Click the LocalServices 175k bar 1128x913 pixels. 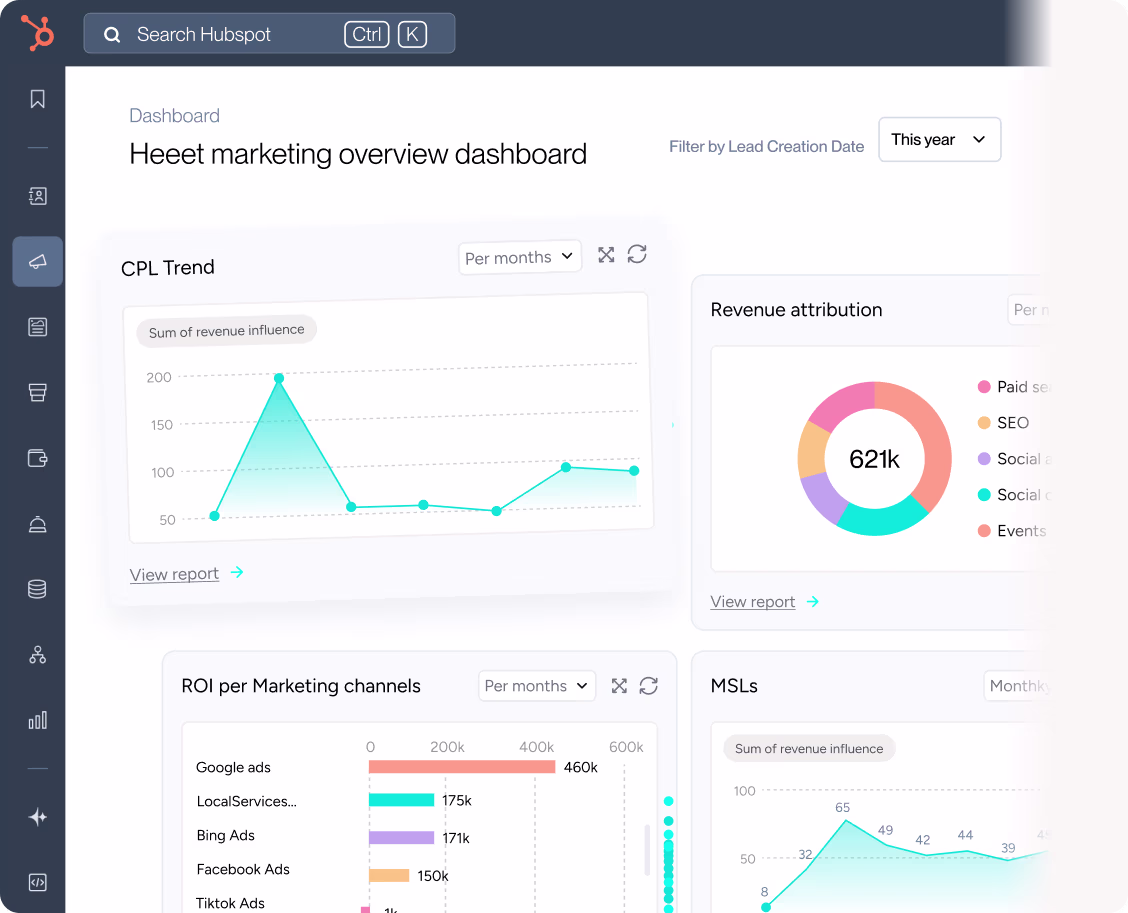401,800
